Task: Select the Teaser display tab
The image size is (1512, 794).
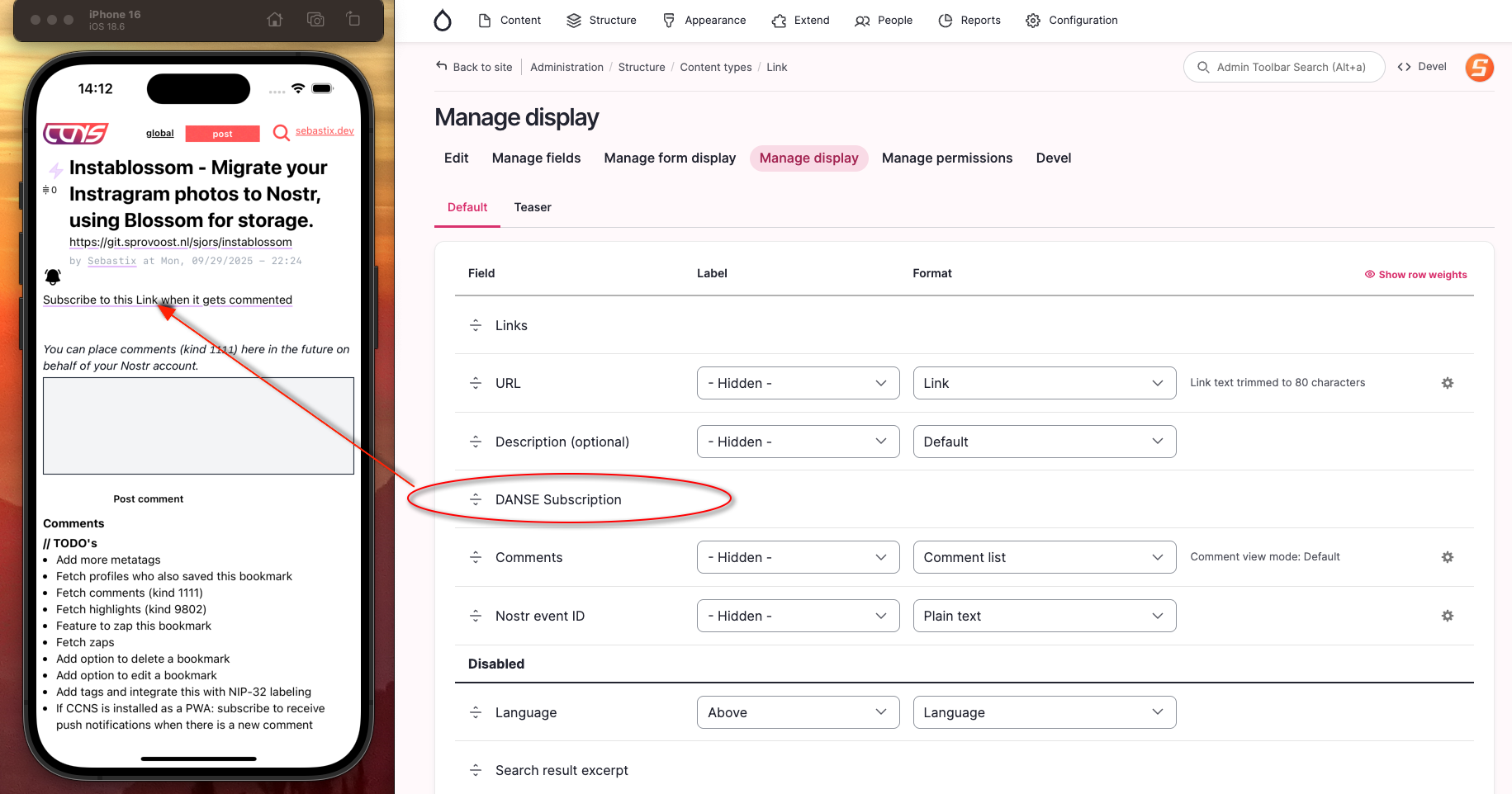Action: pyautogui.click(x=532, y=207)
